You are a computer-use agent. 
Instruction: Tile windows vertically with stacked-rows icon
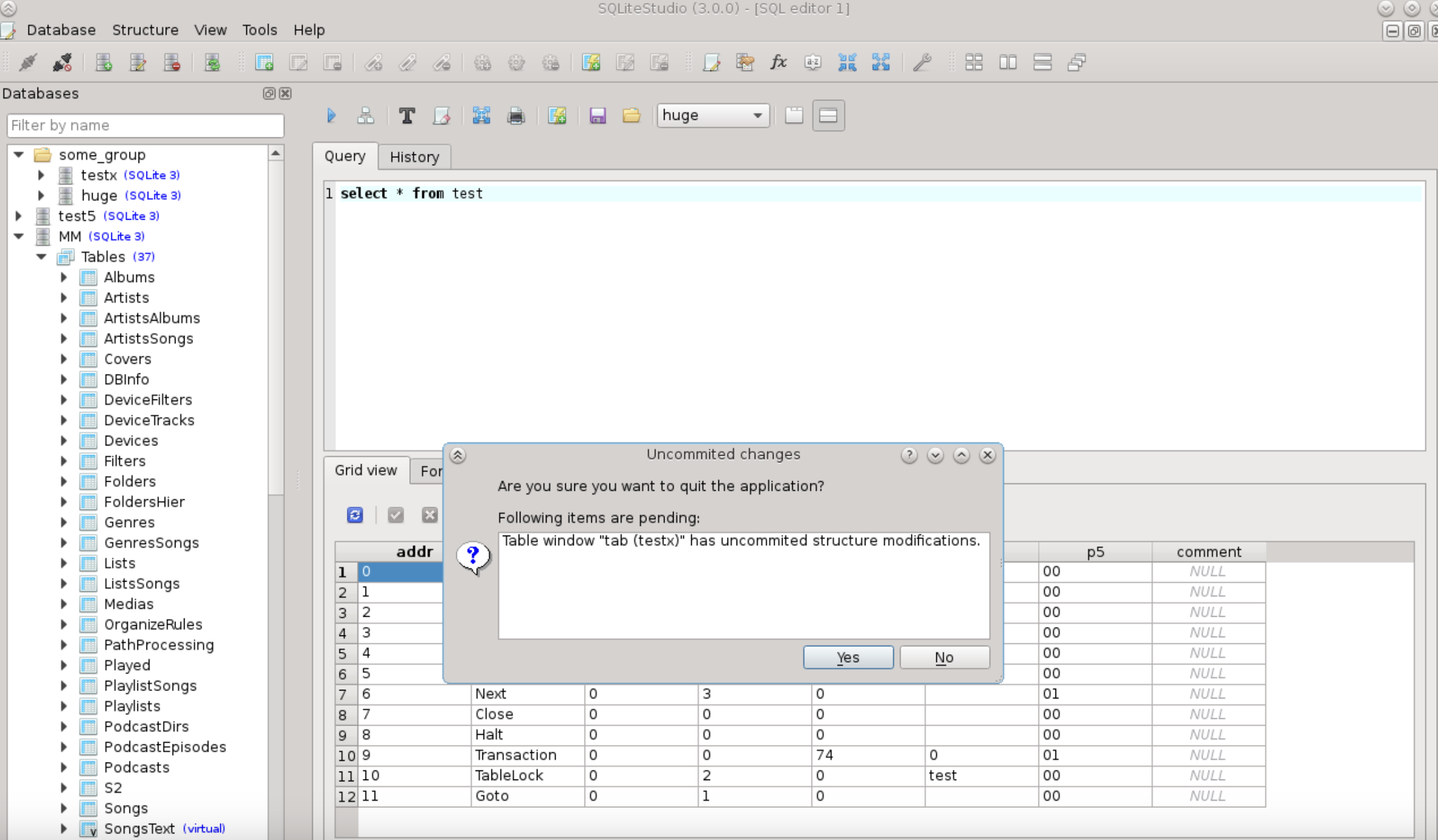tap(1042, 62)
